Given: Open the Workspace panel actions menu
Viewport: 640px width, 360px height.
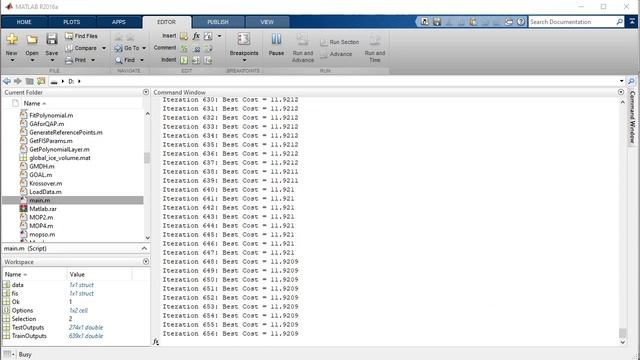Looking at the screenshot, I should click(146, 262).
